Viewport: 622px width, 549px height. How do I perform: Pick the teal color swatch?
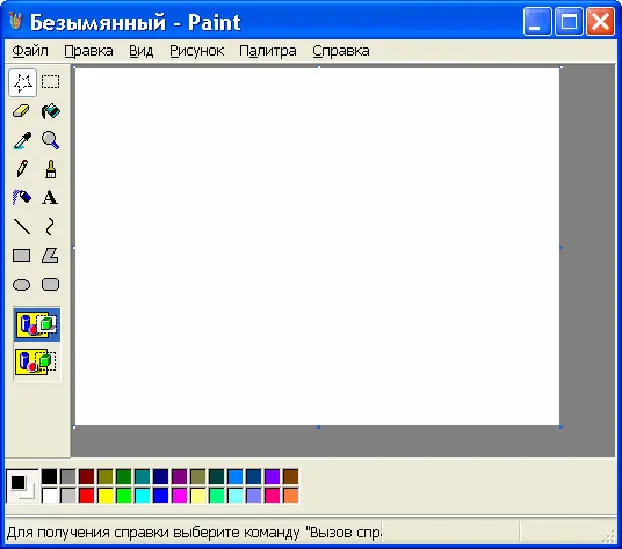click(142, 476)
